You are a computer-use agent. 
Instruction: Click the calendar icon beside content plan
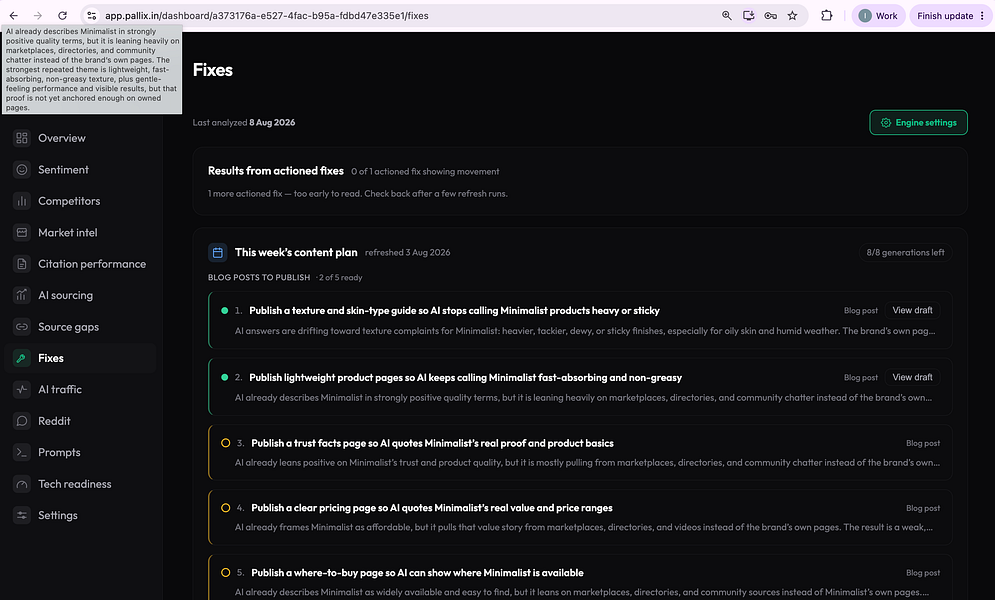tap(218, 252)
